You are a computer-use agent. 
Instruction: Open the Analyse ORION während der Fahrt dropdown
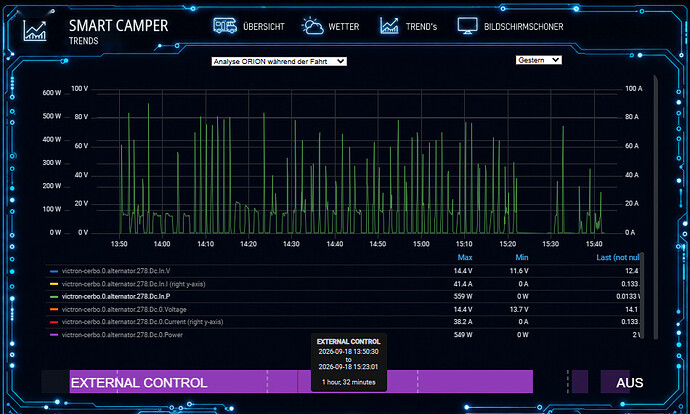(x=279, y=62)
